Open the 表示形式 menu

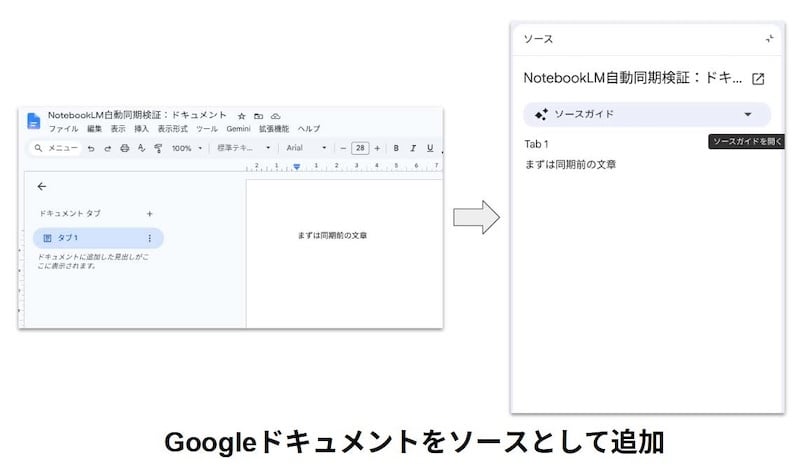172,129
